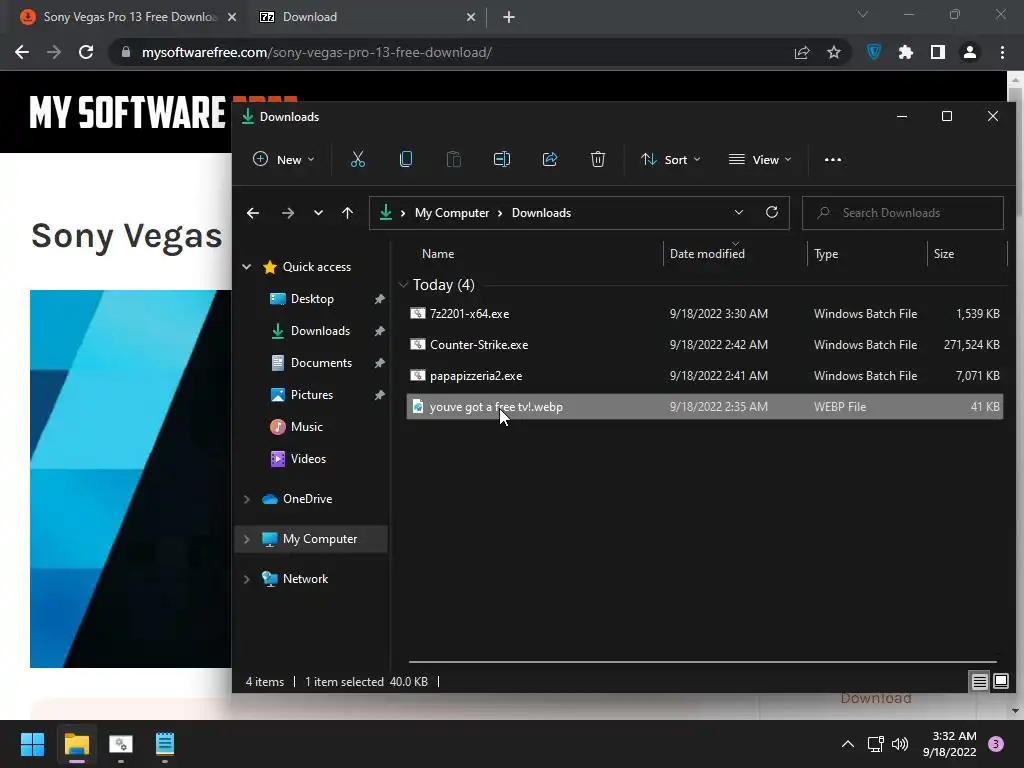Click the Paste clipboard icon in Explorer toolbar
The height and width of the screenshot is (768, 1024).
tap(453, 159)
